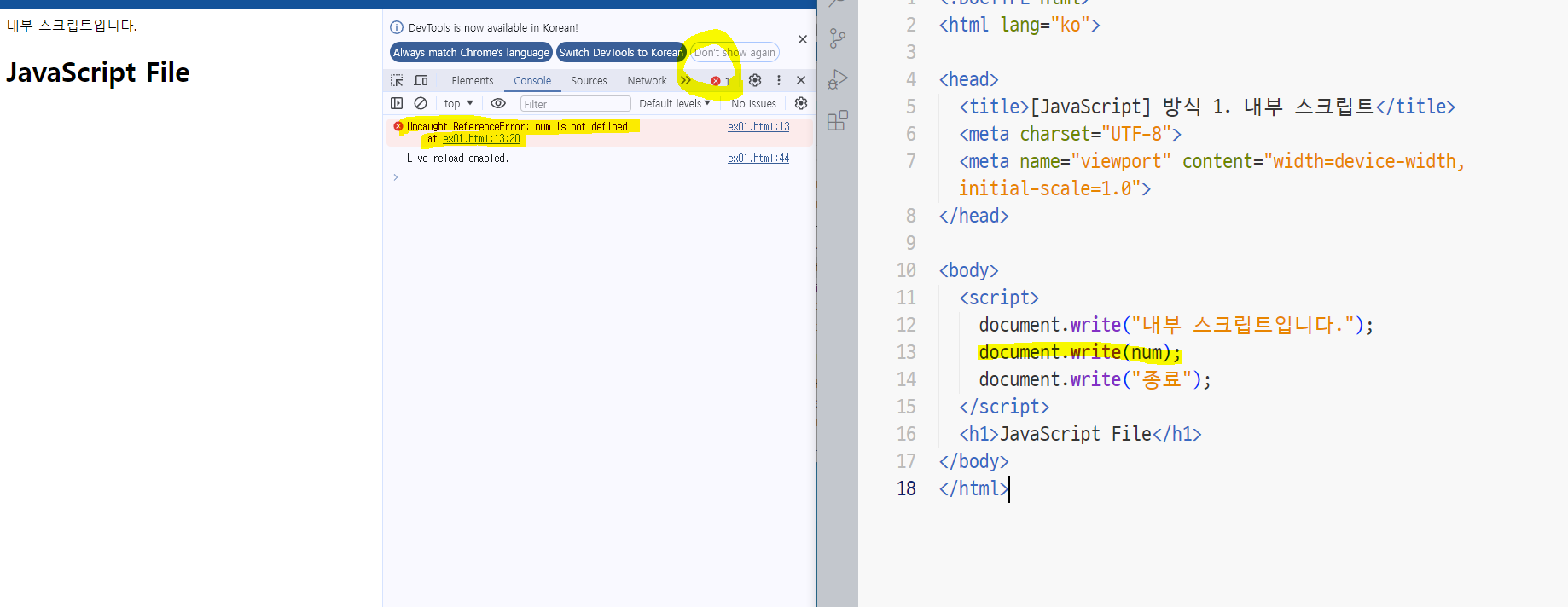Click the html lang="ko" code line
The image size is (1568, 607).
pos(1019,25)
